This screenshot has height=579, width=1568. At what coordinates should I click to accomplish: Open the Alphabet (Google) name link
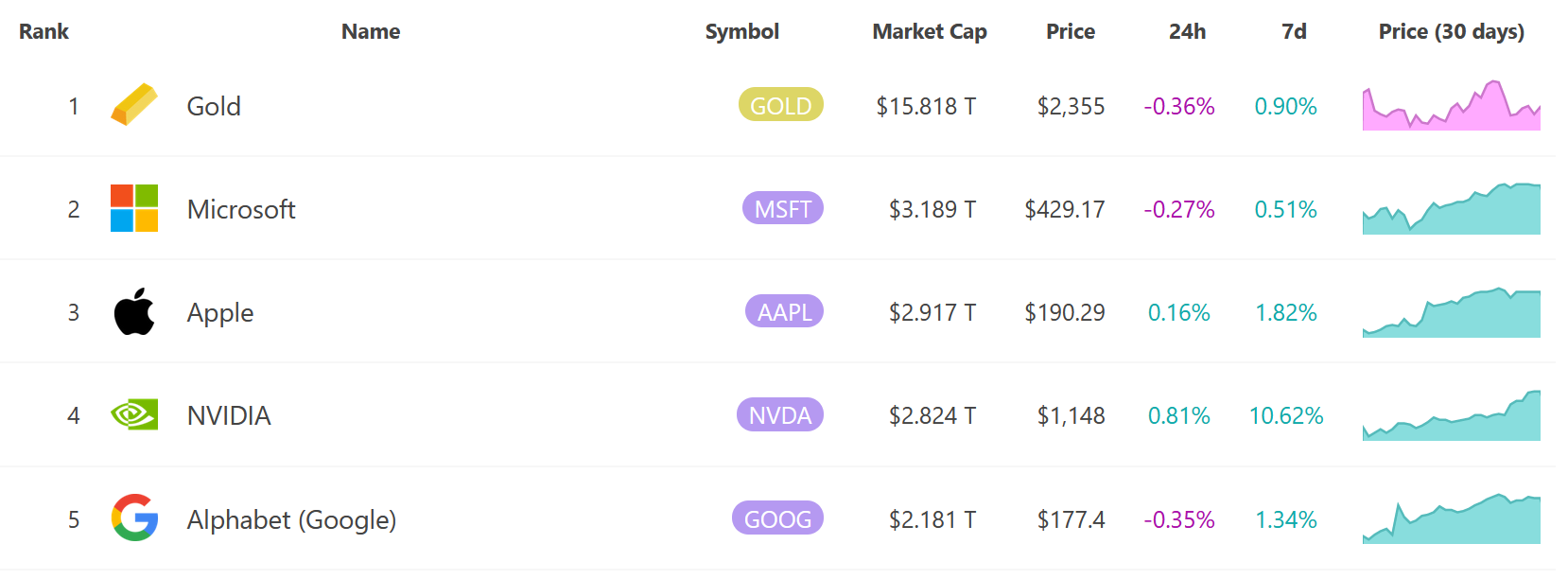pos(291,519)
